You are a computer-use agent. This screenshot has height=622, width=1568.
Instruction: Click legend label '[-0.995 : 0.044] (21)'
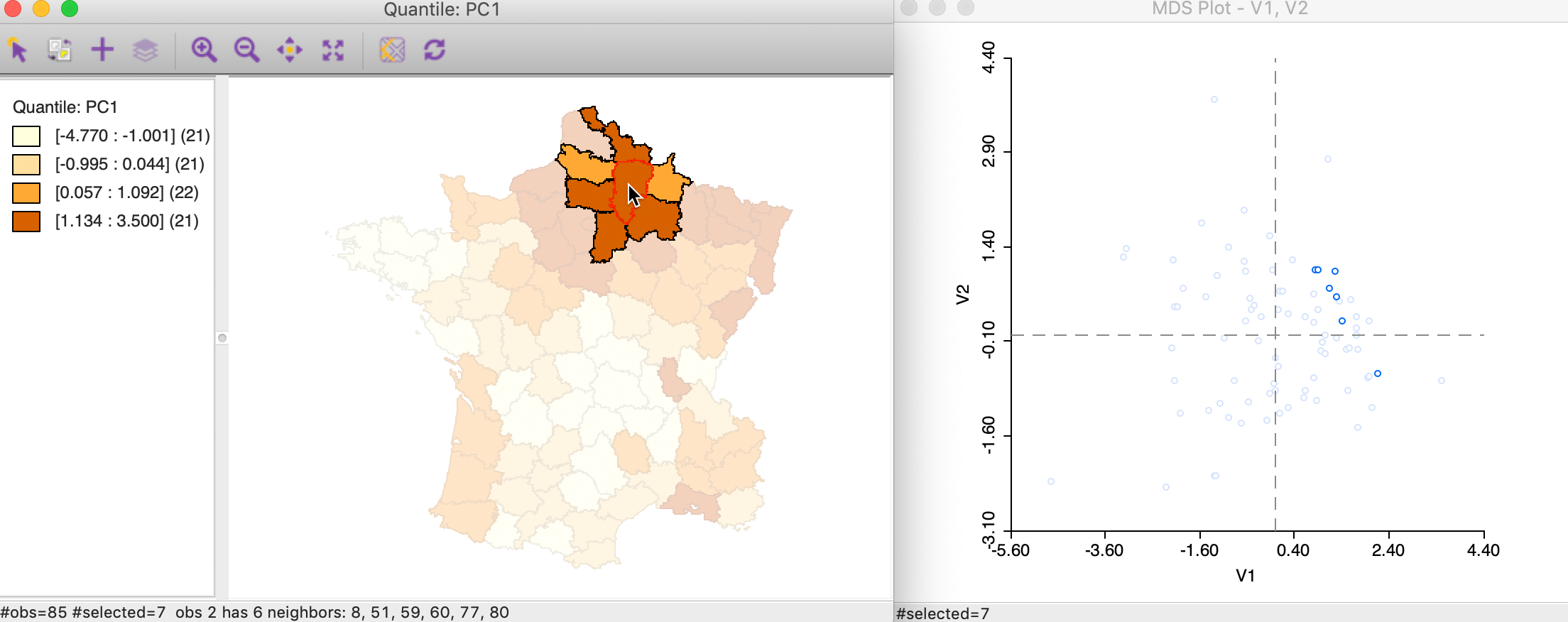[x=130, y=164]
